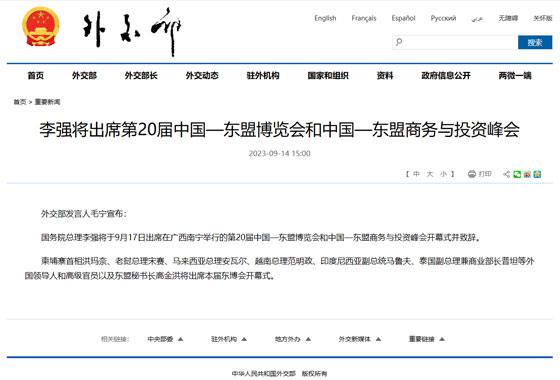The height and width of the screenshot is (380, 560).
Task: Share article via WeChat icon
Action: [517, 174]
